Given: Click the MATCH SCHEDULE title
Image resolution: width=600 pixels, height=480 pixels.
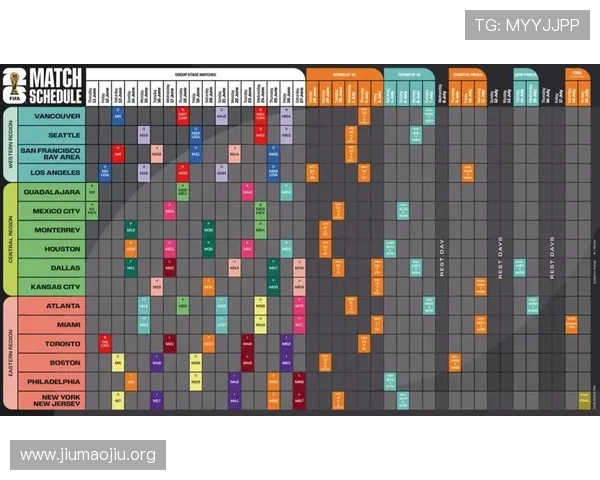Looking at the screenshot, I should tap(56, 87).
